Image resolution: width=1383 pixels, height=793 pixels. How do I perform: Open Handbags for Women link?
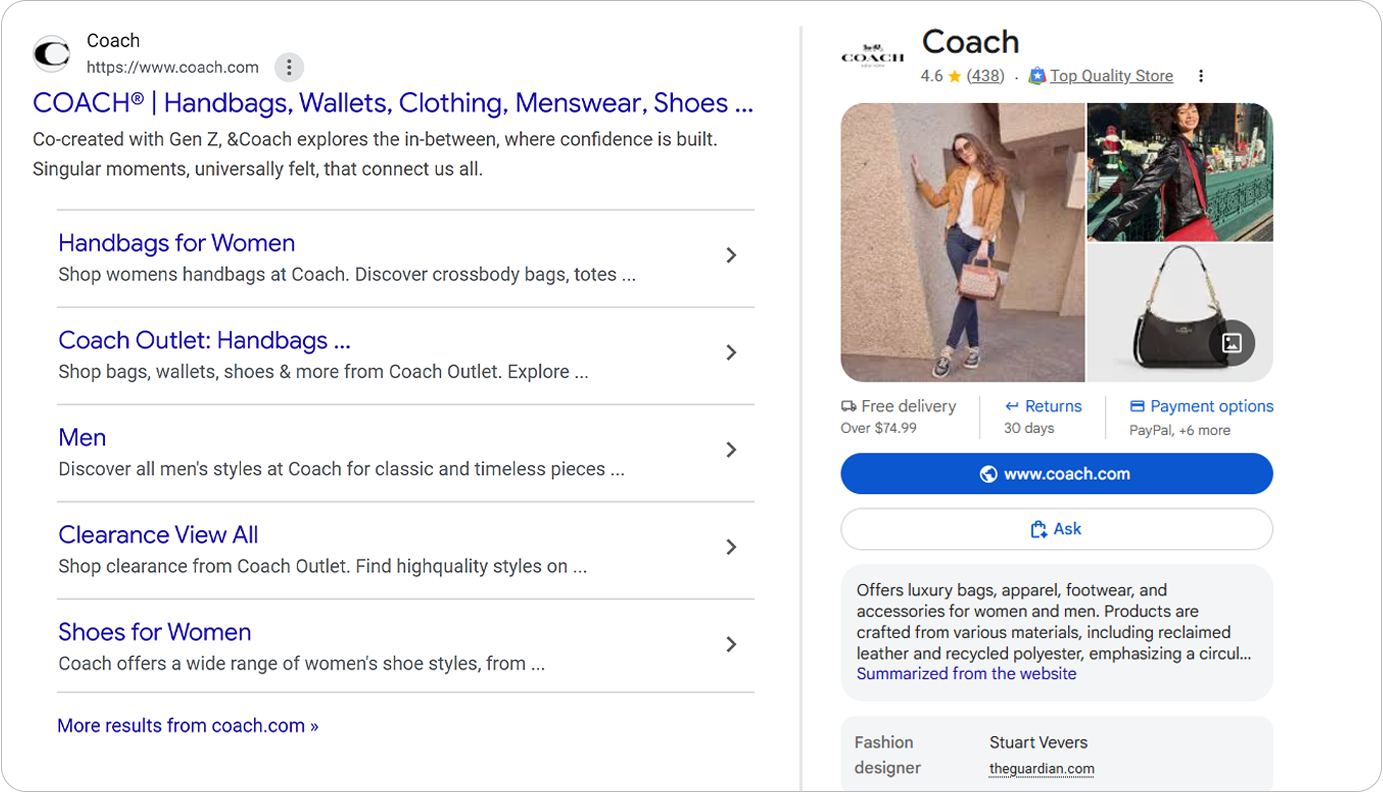tap(177, 243)
